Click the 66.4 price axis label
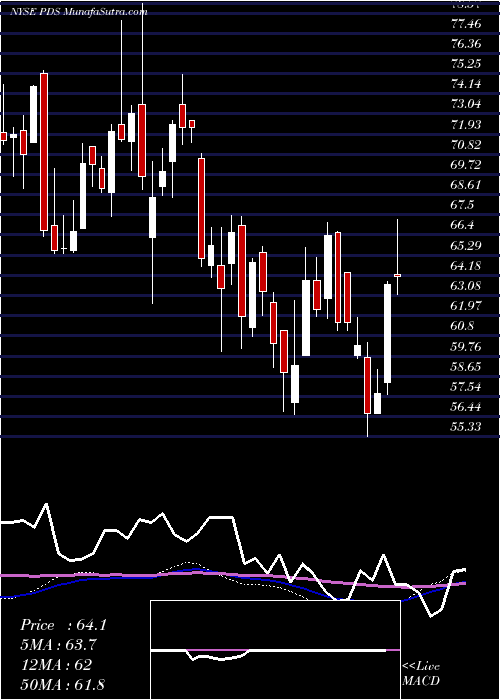Screen dimensions: 500x700 click(462, 225)
